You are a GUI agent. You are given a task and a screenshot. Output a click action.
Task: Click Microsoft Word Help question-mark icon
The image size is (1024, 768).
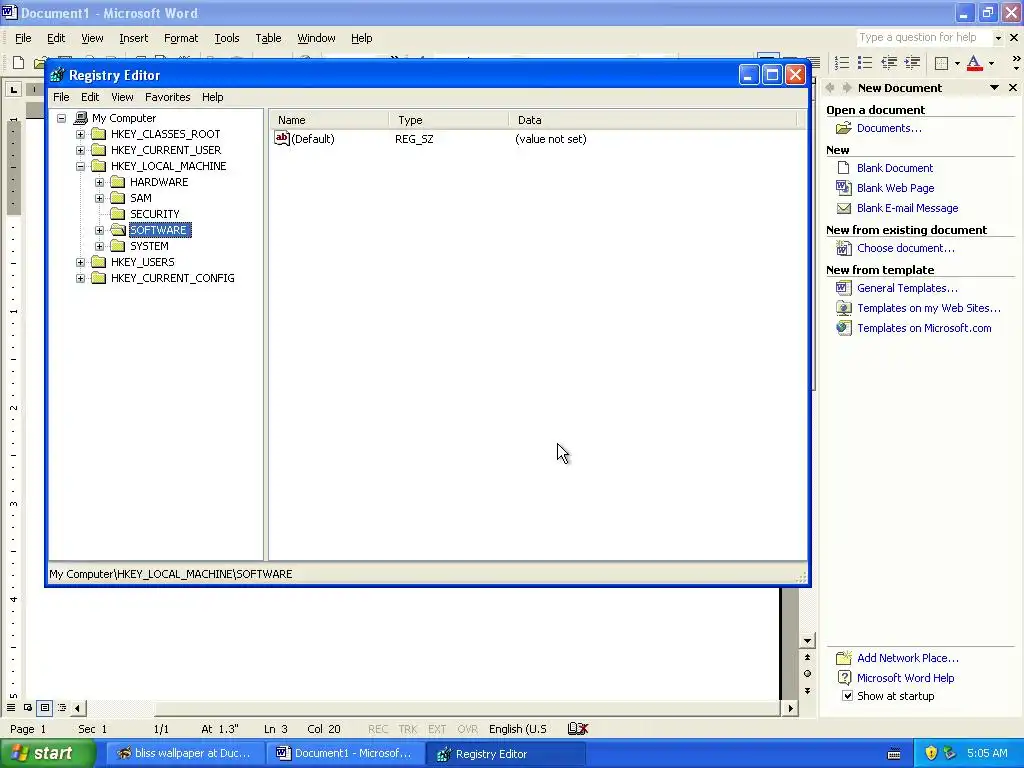point(844,678)
